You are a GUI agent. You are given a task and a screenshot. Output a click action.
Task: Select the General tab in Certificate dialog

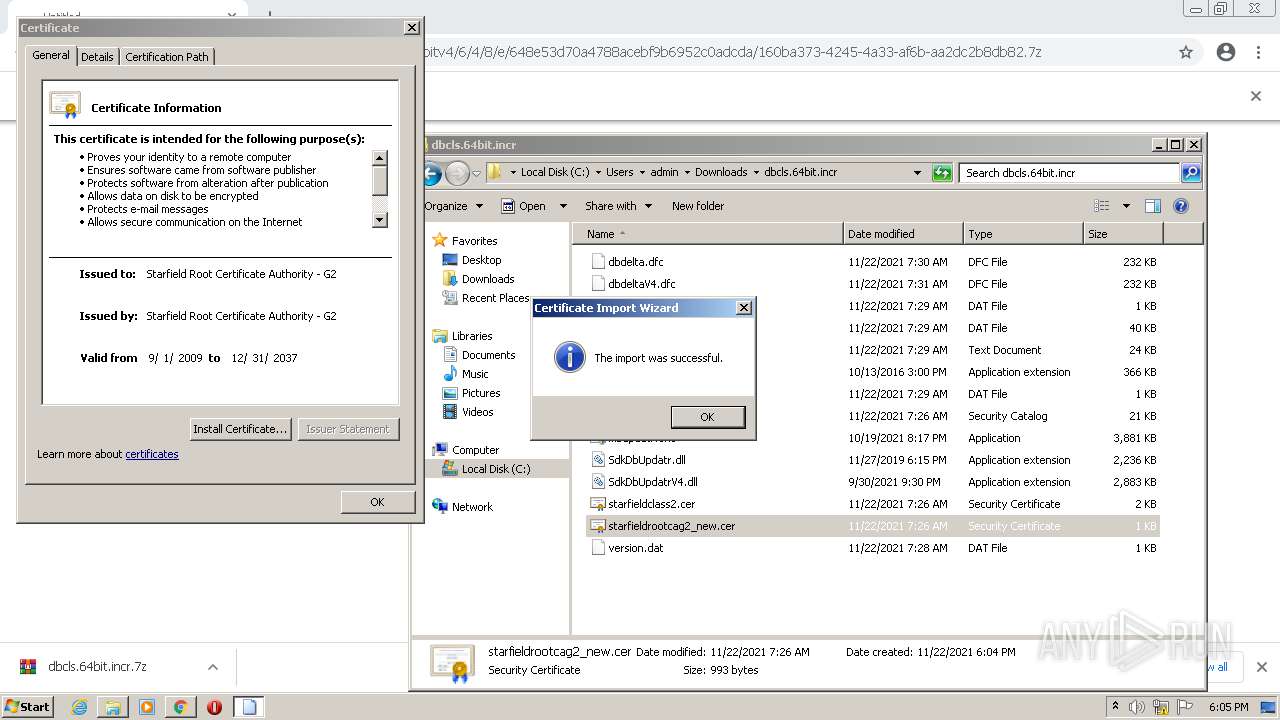pos(51,55)
